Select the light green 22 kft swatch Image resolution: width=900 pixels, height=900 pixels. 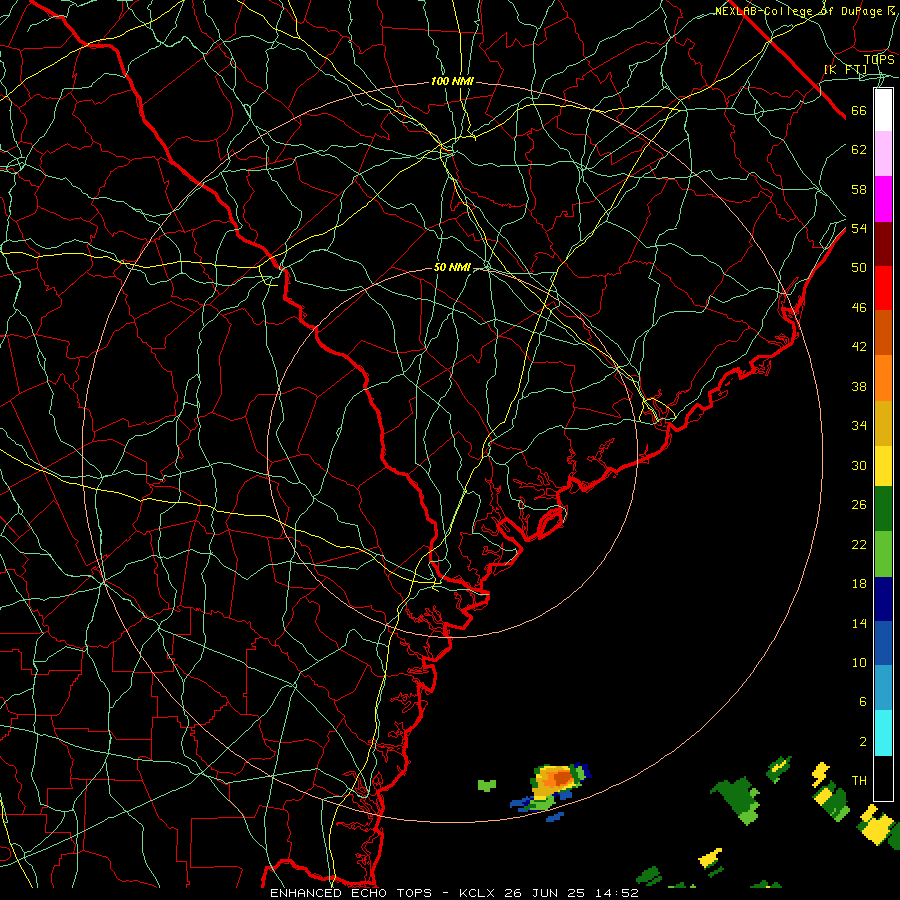click(883, 554)
